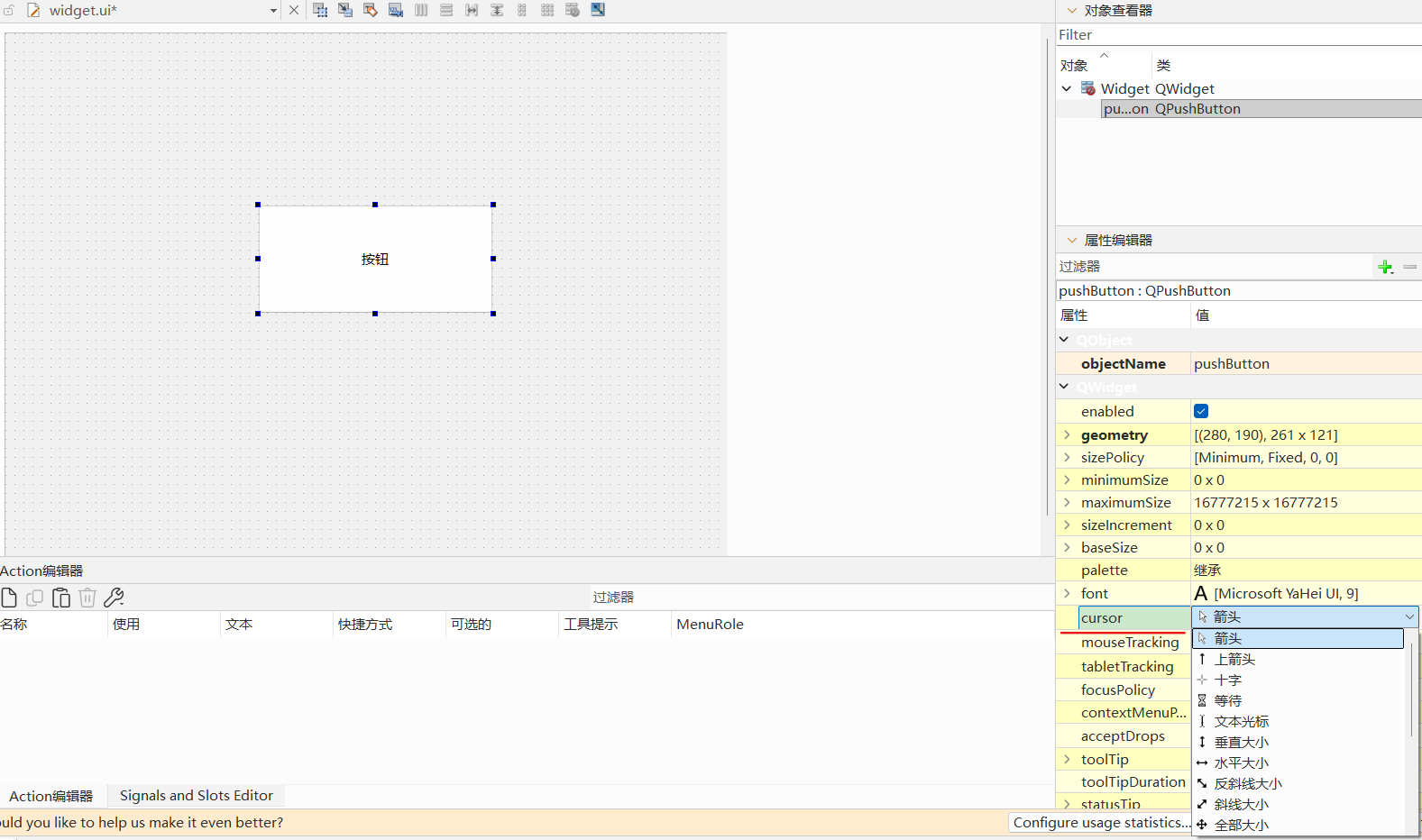Choose 十字 cursor option
The height and width of the screenshot is (840, 1422).
(1298, 680)
